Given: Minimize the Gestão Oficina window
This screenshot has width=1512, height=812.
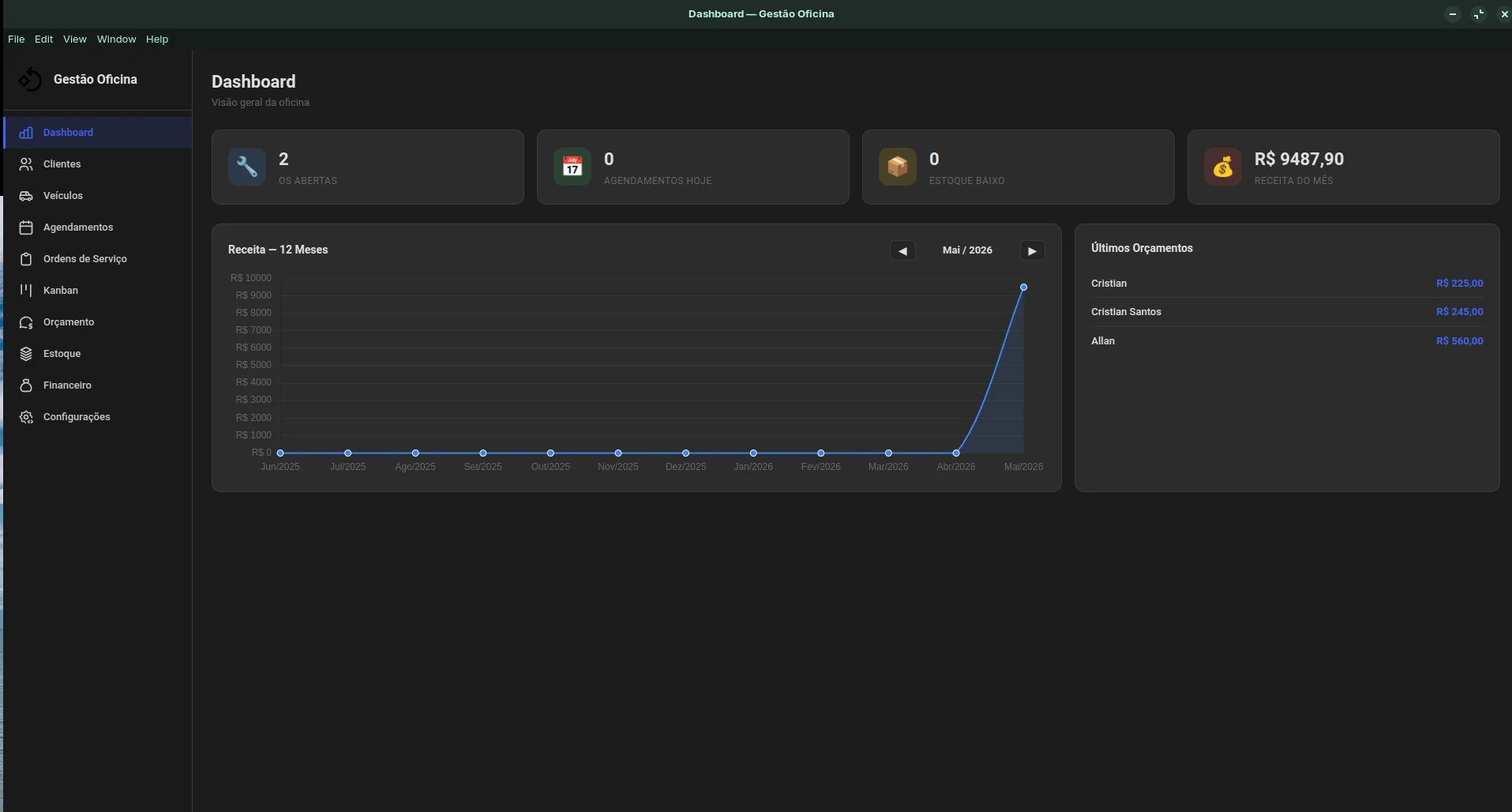Looking at the screenshot, I should (1452, 14).
